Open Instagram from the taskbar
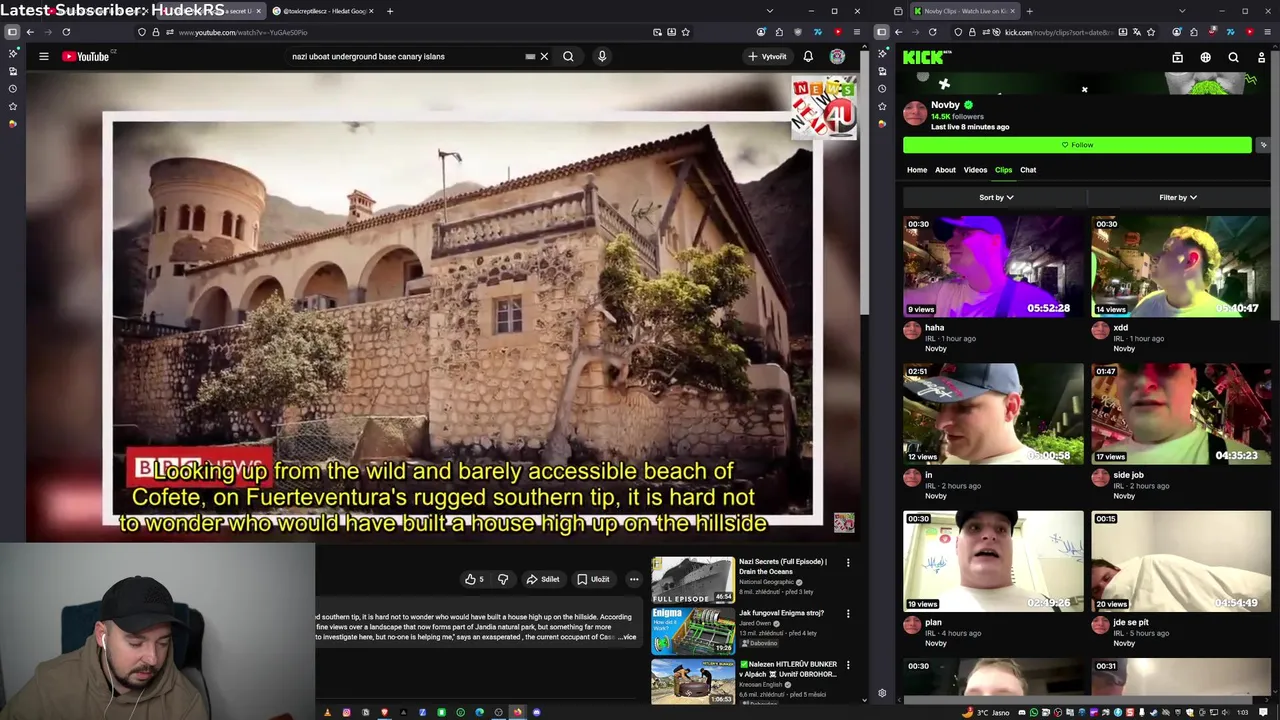 (346, 712)
